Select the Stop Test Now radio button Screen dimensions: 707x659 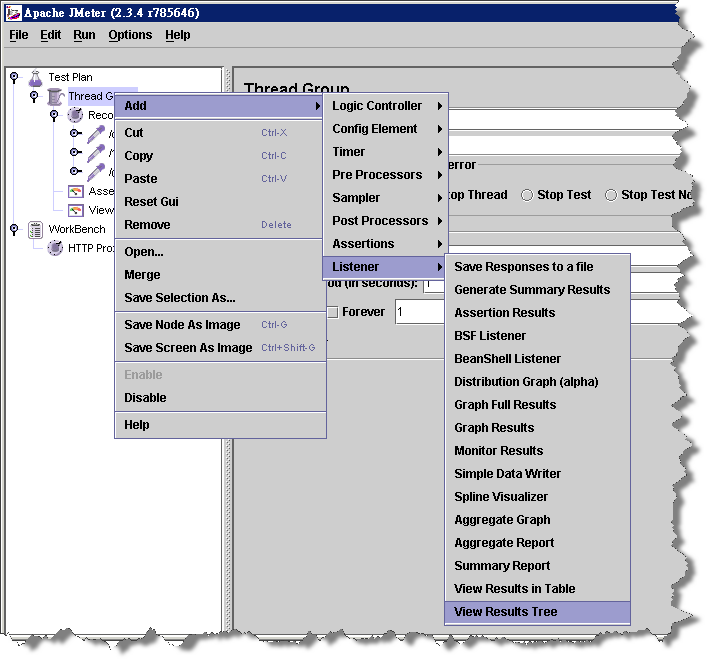coord(611,195)
